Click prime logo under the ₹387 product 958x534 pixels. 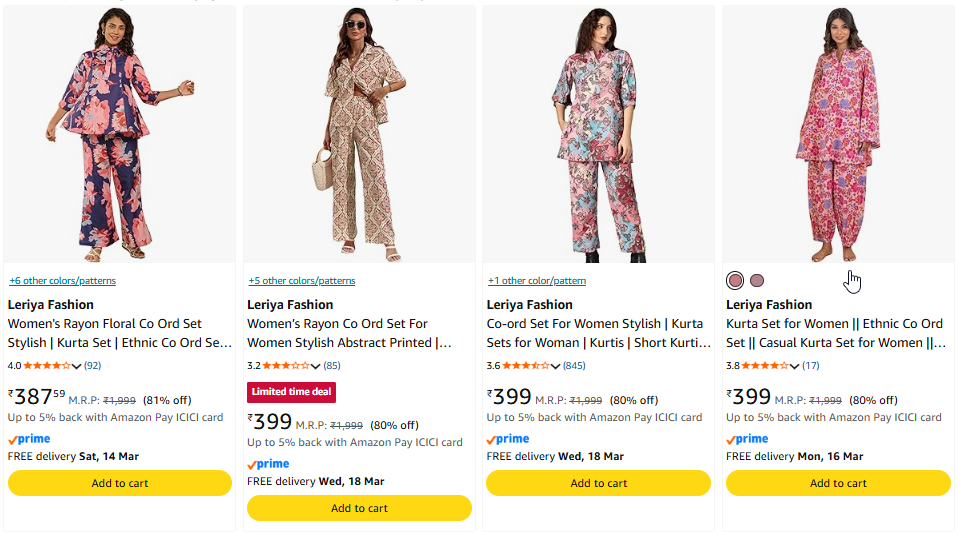point(29,439)
